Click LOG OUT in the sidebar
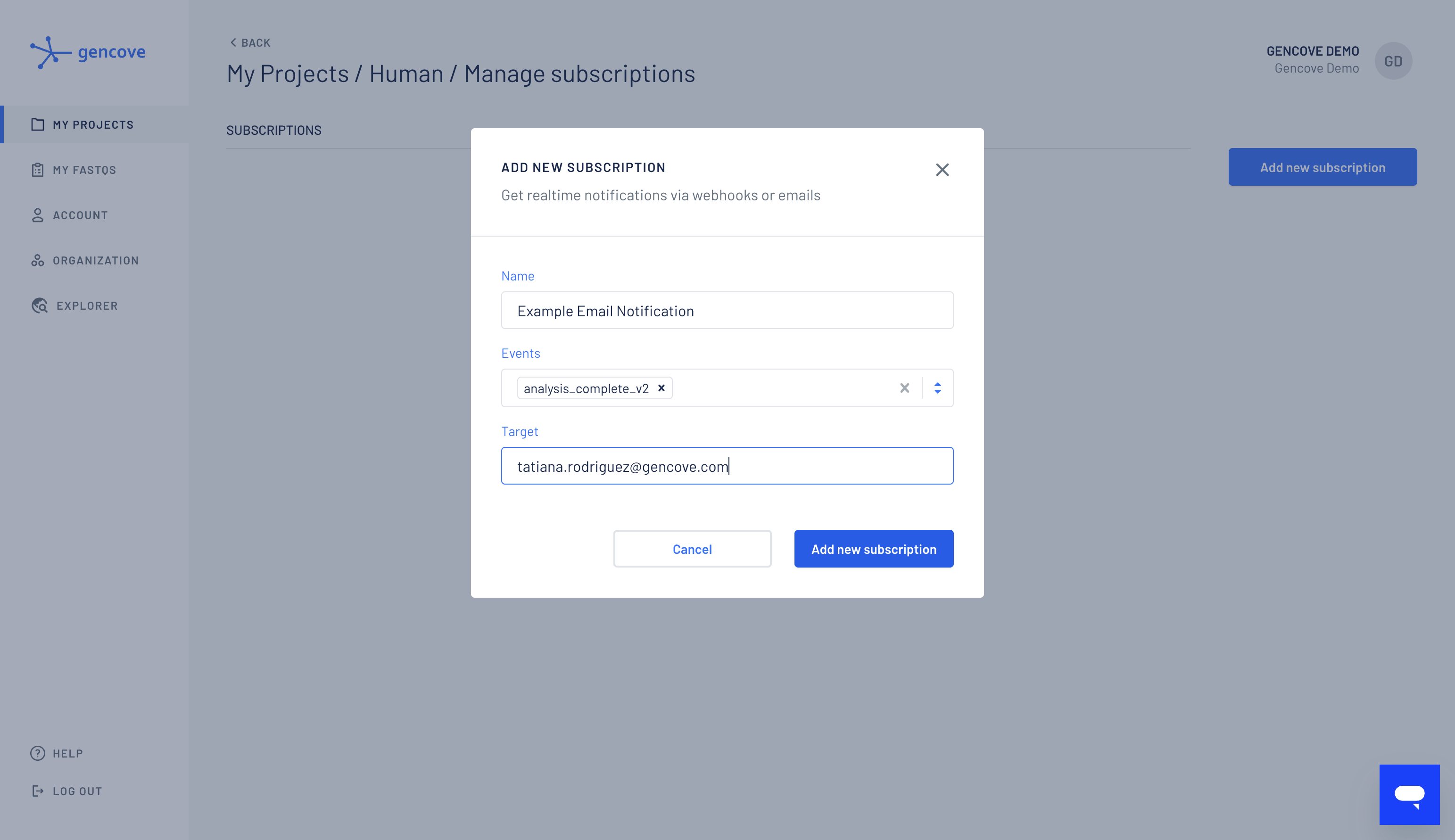The height and width of the screenshot is (840, 1455). 66,791
